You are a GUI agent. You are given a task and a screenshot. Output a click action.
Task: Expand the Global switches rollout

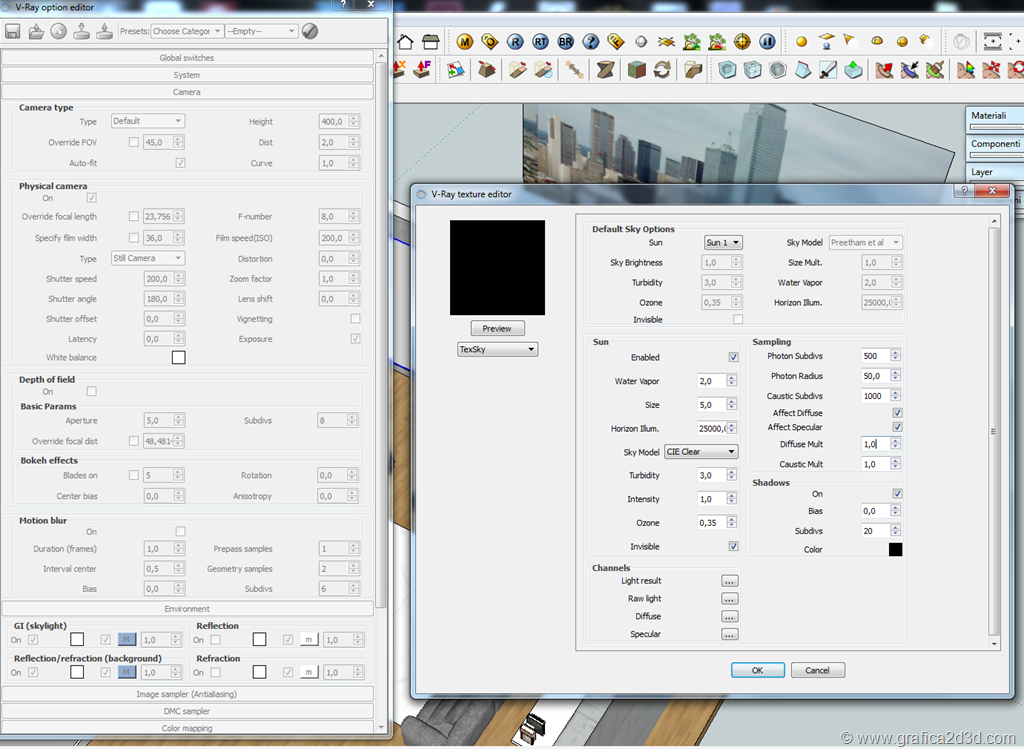pos(187,58)
